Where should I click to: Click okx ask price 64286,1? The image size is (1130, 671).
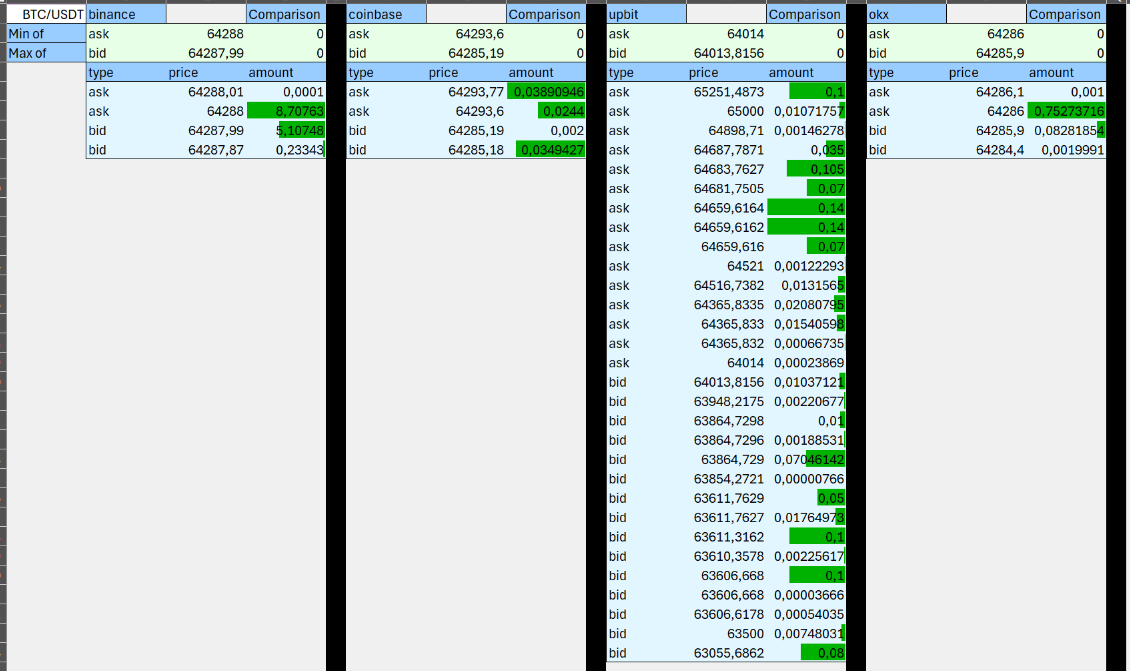coord(987,92)
